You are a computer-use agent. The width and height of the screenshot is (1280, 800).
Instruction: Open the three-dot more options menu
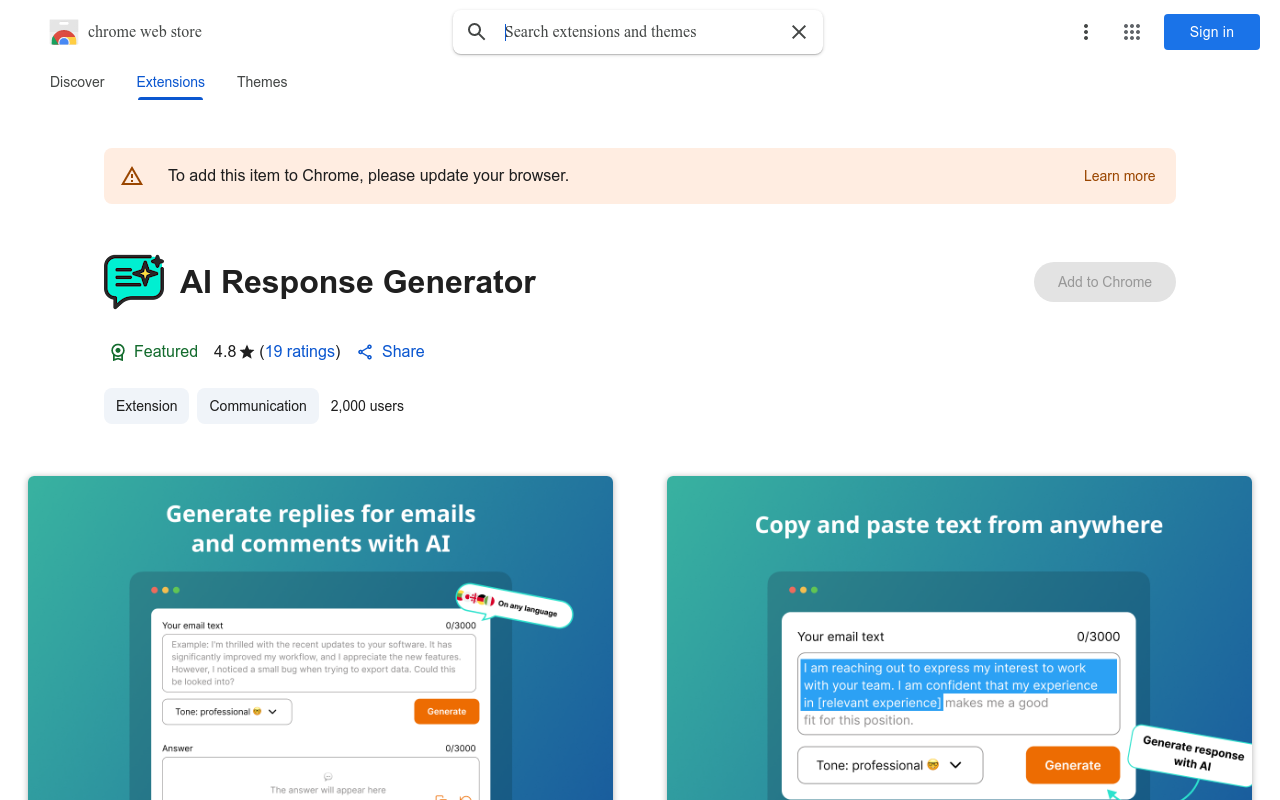pos(1086,32)
